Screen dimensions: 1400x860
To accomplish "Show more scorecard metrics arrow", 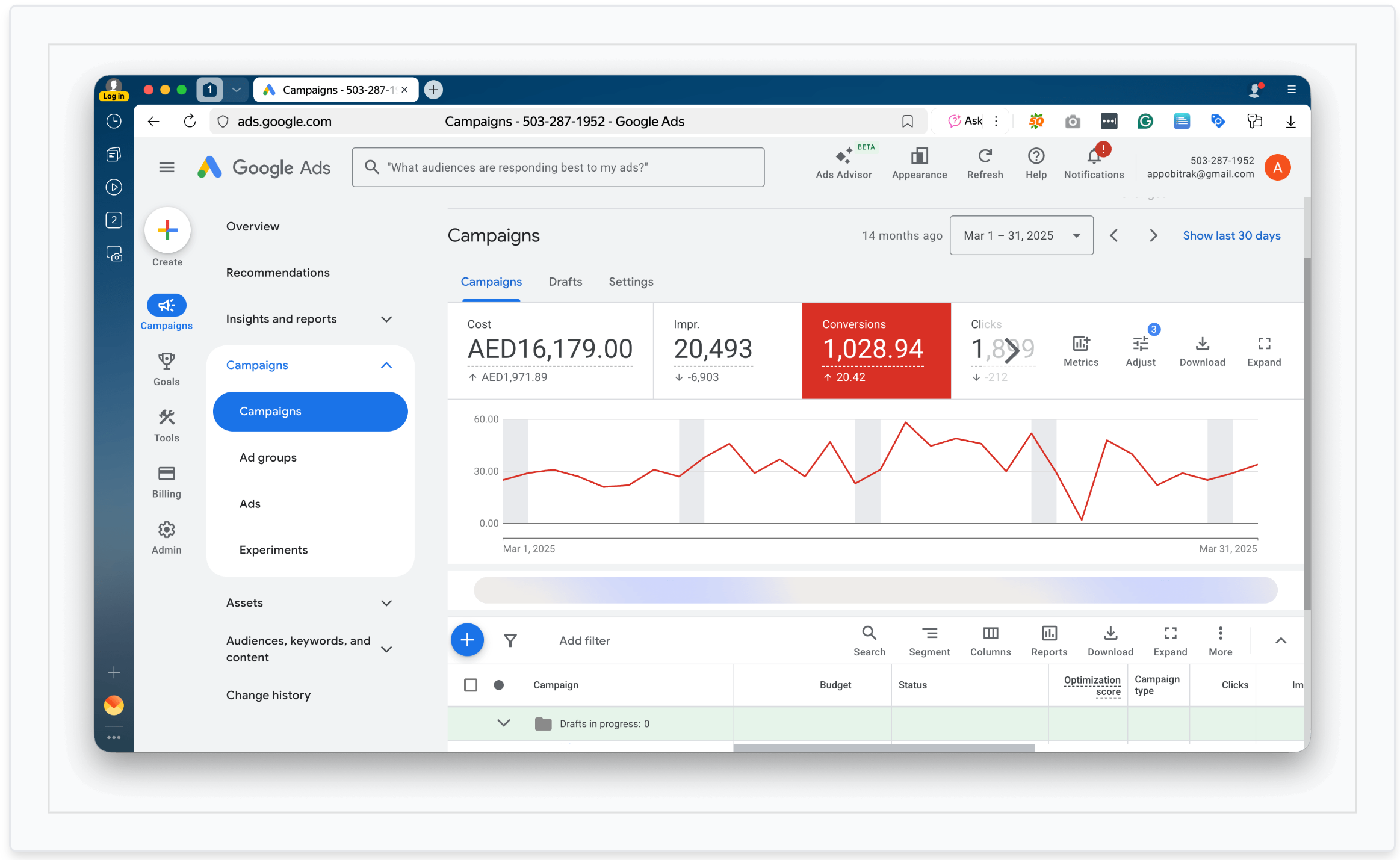I will 1012,351.
